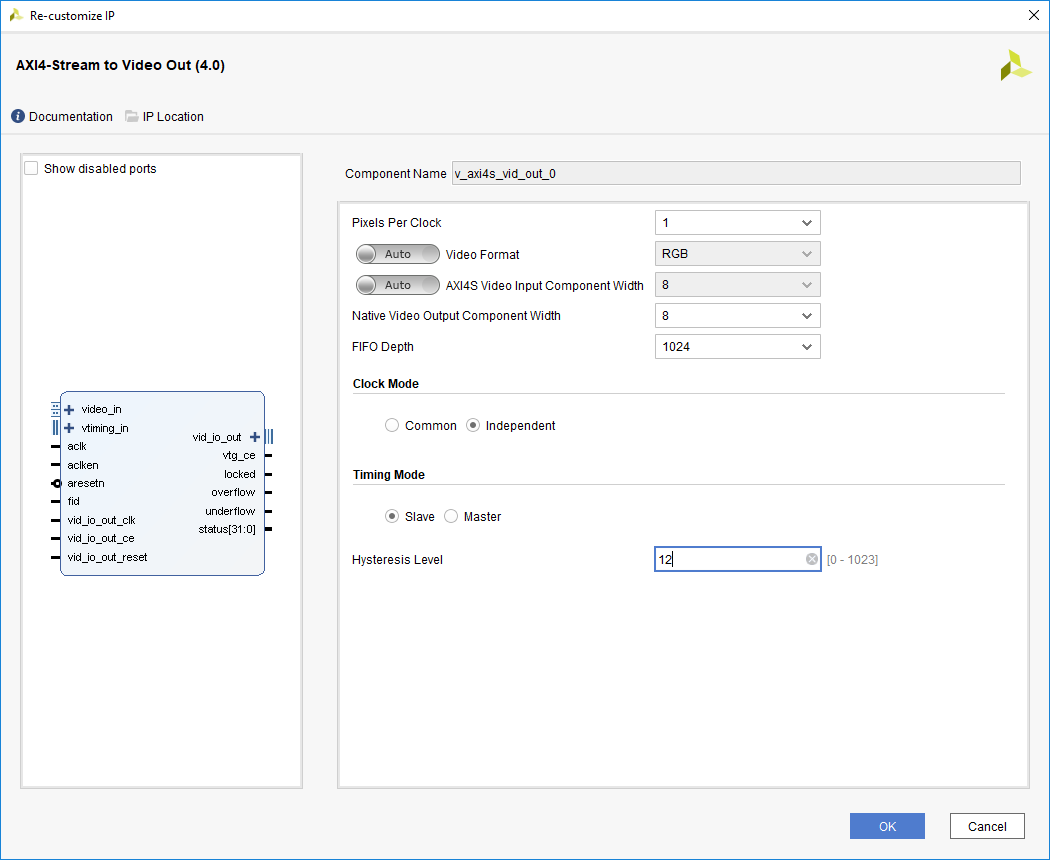Open the FIFO Depth dropdown
The image size is (1050, 860).
tap(737, 346)
